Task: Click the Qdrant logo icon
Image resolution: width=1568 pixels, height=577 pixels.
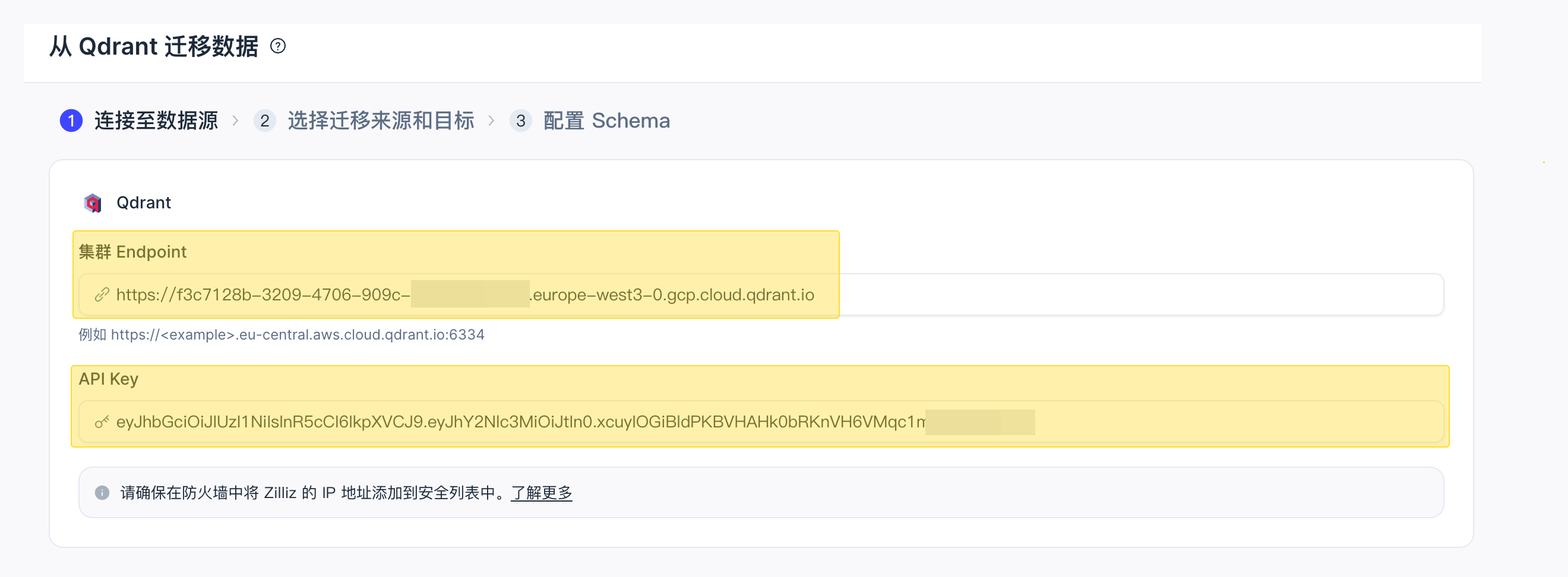Action: (93, 202)
